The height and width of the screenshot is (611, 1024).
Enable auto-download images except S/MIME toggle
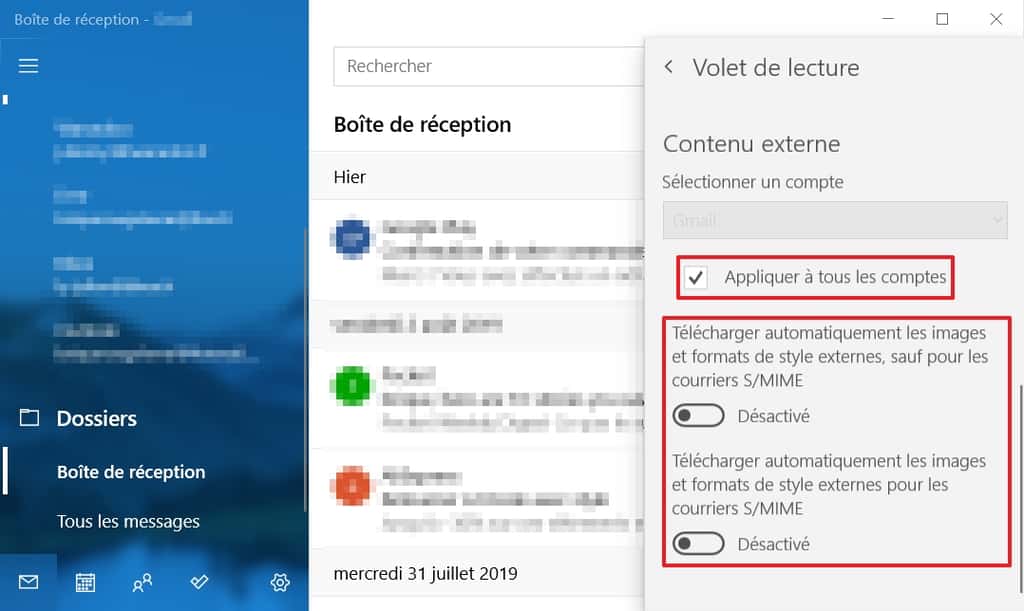[698, 416]
